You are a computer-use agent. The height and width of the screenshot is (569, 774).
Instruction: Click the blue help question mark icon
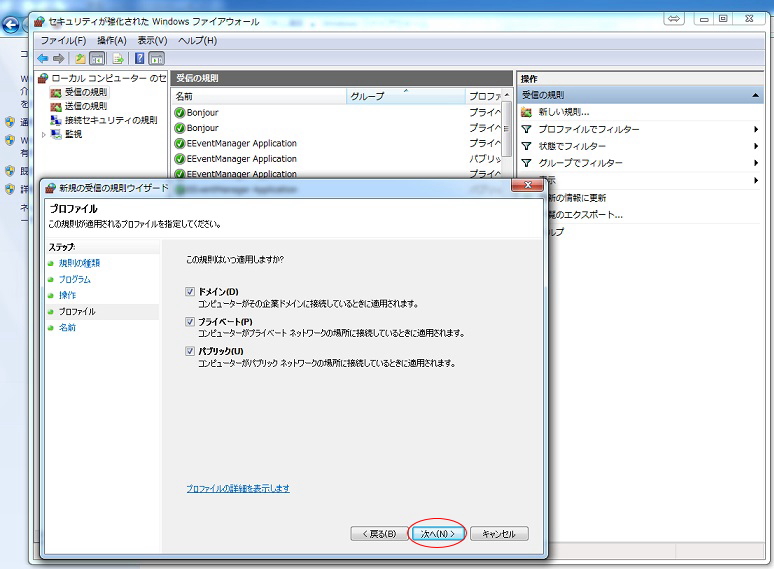point(140,59)
